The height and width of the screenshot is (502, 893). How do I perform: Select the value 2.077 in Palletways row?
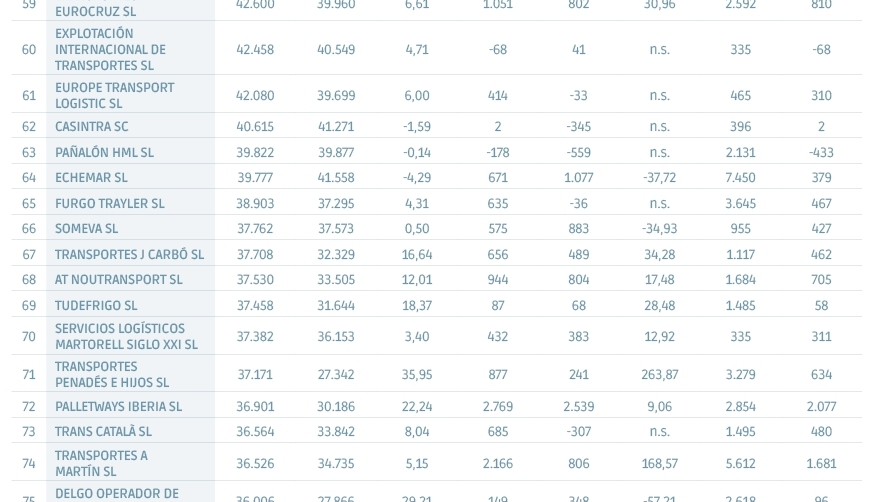(x=821, y=407)
